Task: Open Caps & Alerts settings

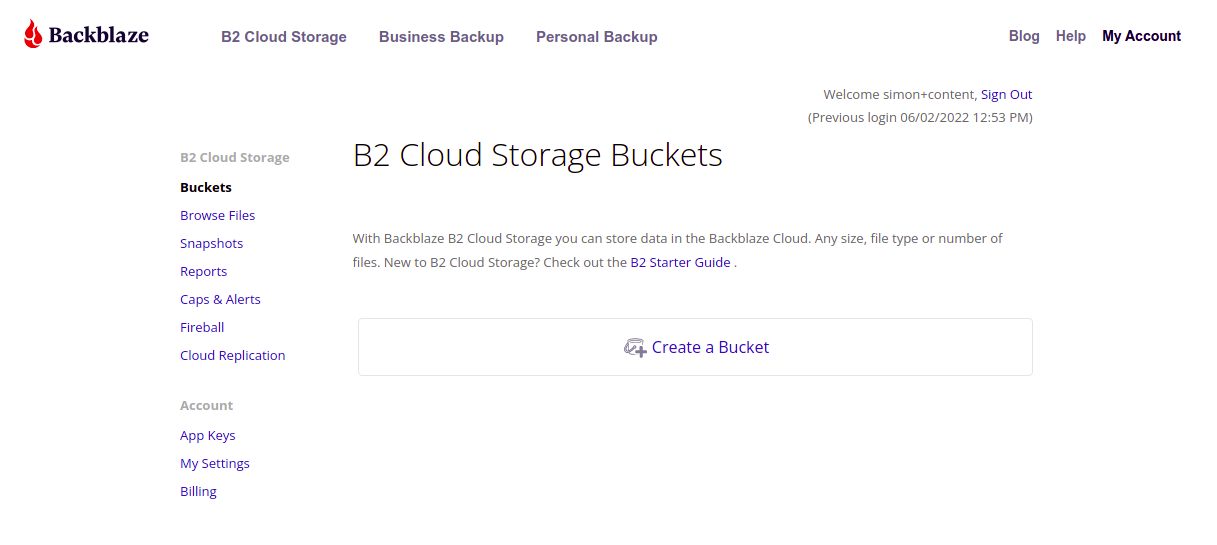Action: coord(220,299)
